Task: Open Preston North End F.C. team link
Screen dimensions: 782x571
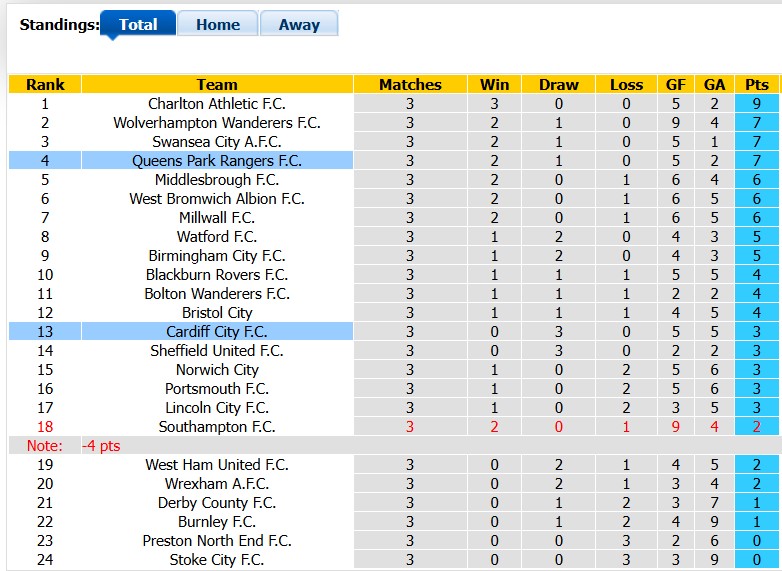Action: point(217,541)
